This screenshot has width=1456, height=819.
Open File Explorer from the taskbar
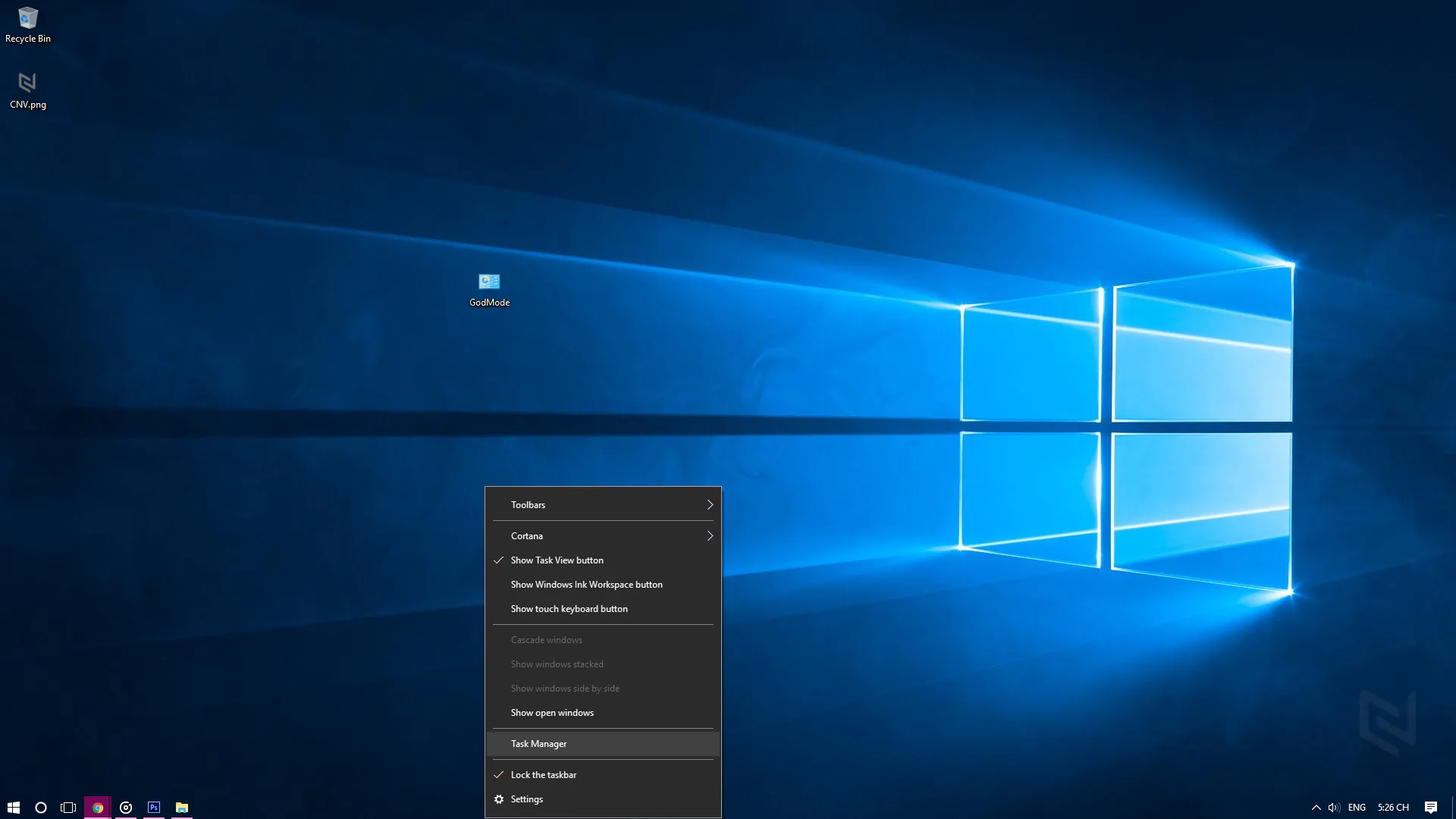(x=182, y=808)
